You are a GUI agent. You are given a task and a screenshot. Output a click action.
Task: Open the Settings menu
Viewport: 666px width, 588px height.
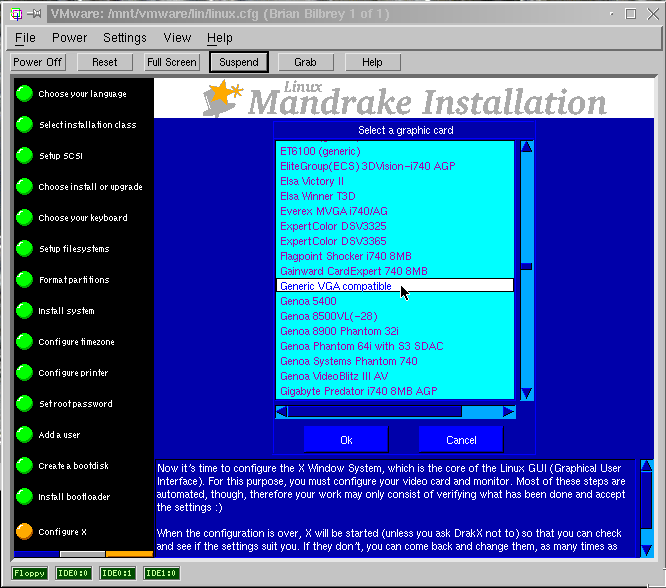pyautogui.click(x=125, y=38)
